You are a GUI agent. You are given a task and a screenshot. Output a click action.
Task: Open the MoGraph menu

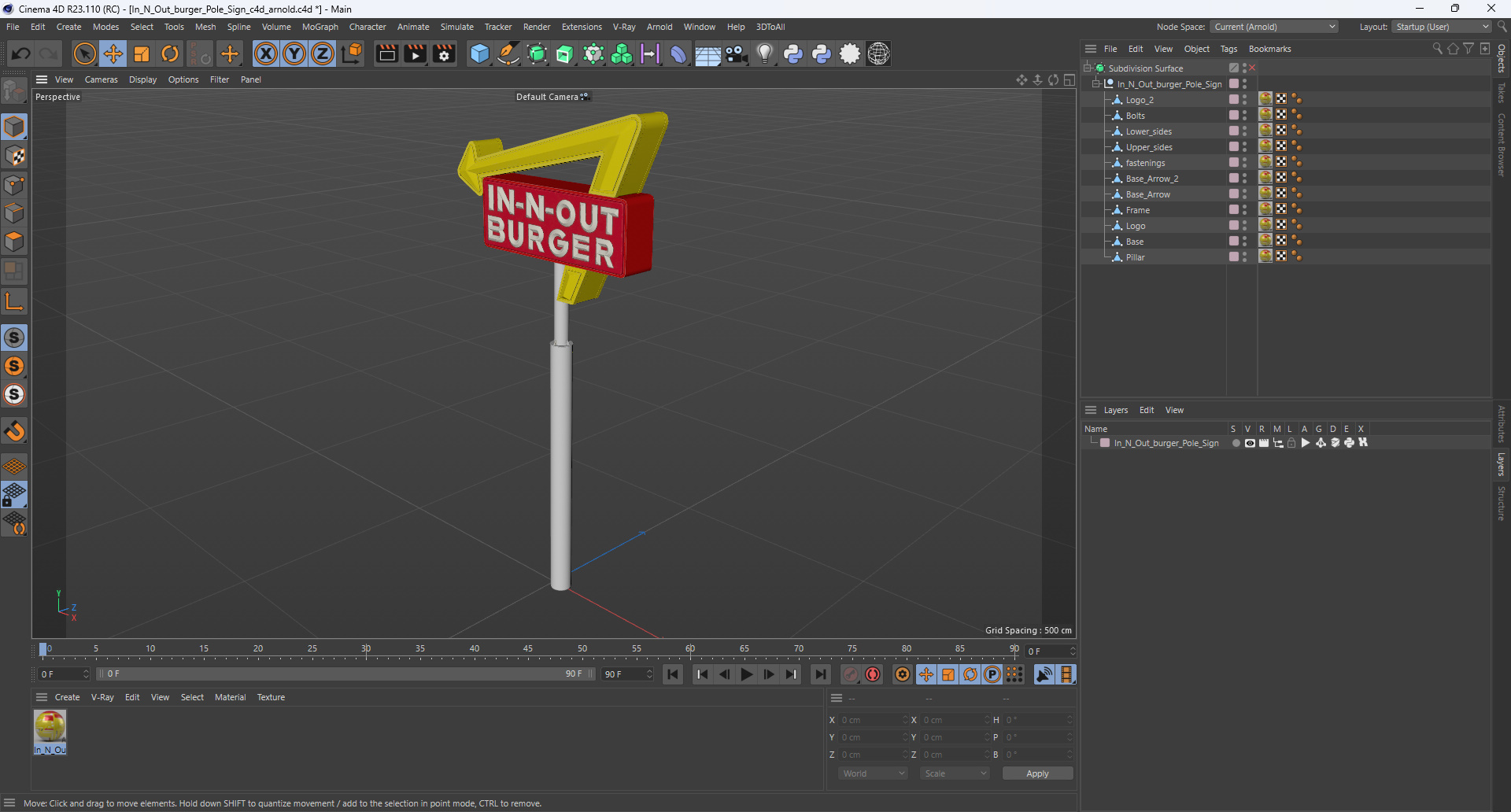coord(320,27)
